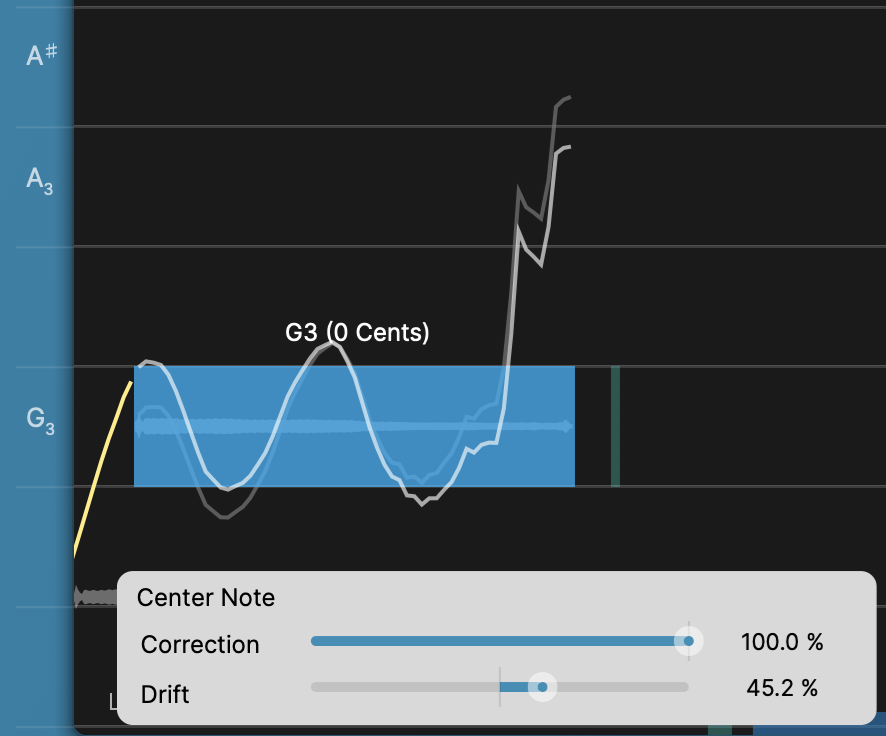886x736 pixels.
Task: Click the A# key in the pitch ruler
Action: pos(40,56)
